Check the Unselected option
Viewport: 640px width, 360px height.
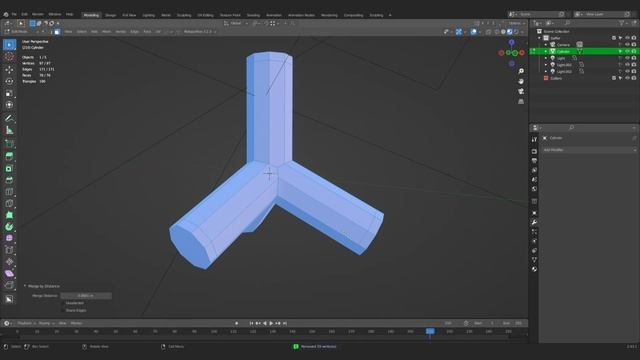pyautogui.click(x=63, y=303)
